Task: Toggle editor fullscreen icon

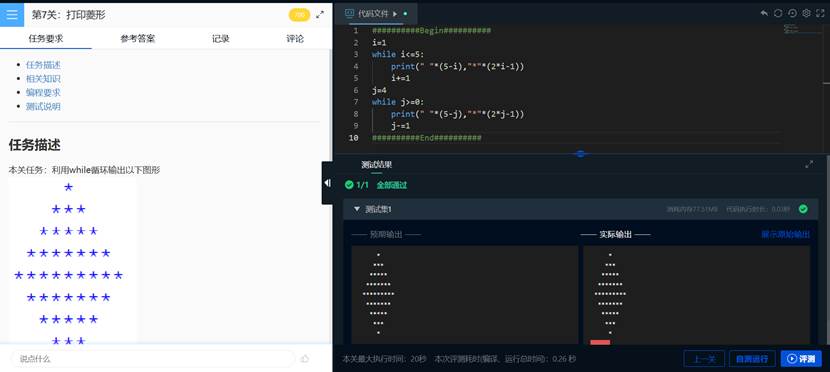Action: point(820,13)
